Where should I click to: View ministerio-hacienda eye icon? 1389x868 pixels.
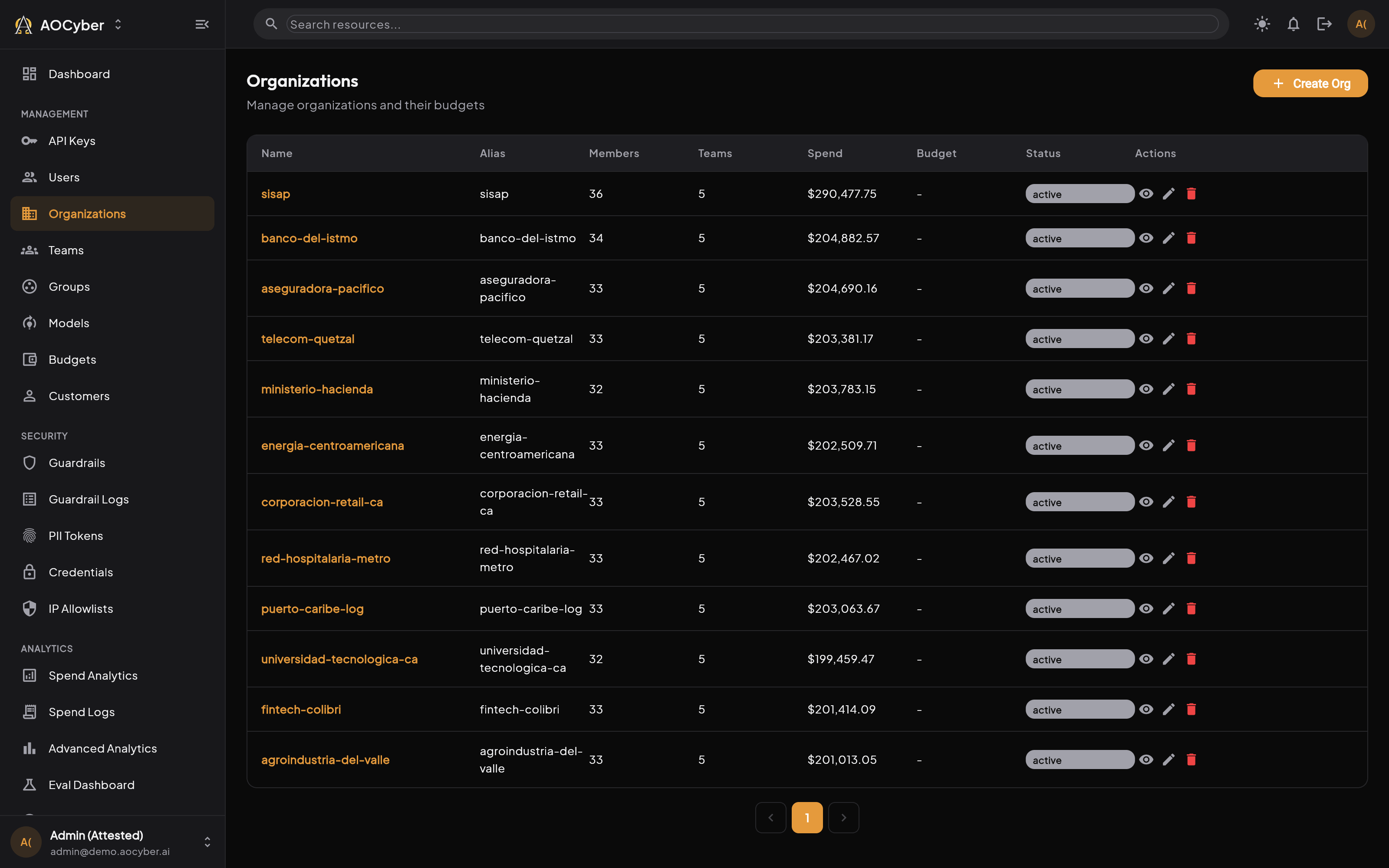(x=1146, y=389)
